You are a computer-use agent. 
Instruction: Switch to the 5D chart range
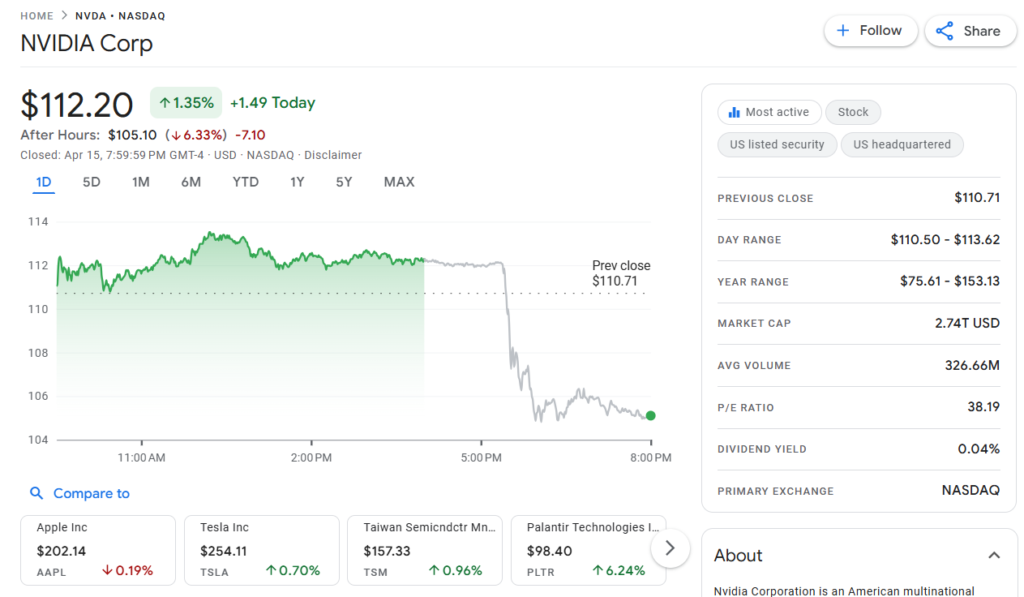91,182
